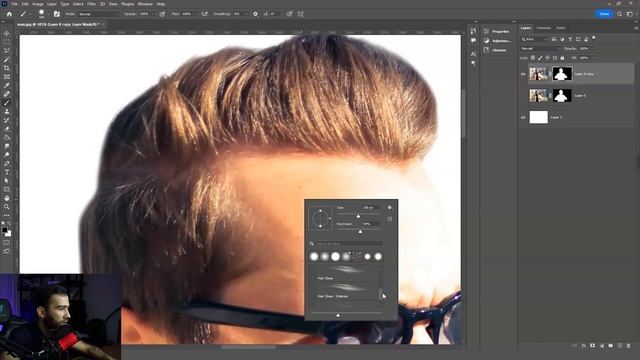Toggle the pixel layer filter icon
The width and height of the screenshot is (640, 360).
coord(554,39)
